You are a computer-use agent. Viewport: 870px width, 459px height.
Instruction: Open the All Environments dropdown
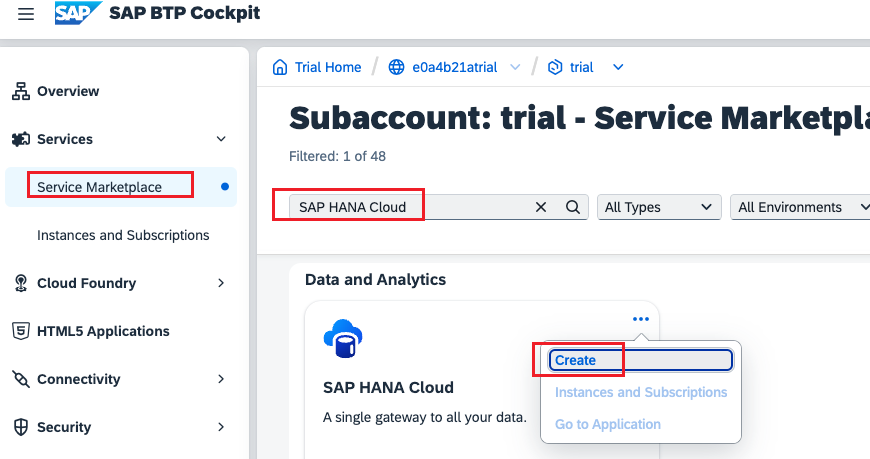800,207
